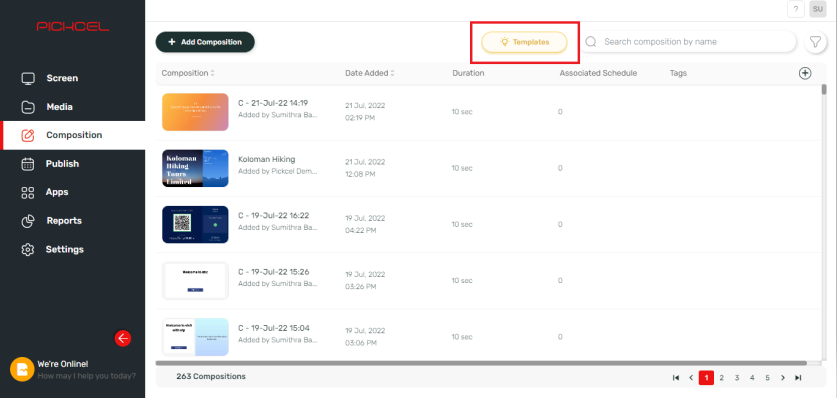Click the Settings gear icon
The width and height of the screenshot is (837, 398).
point(28,250)
